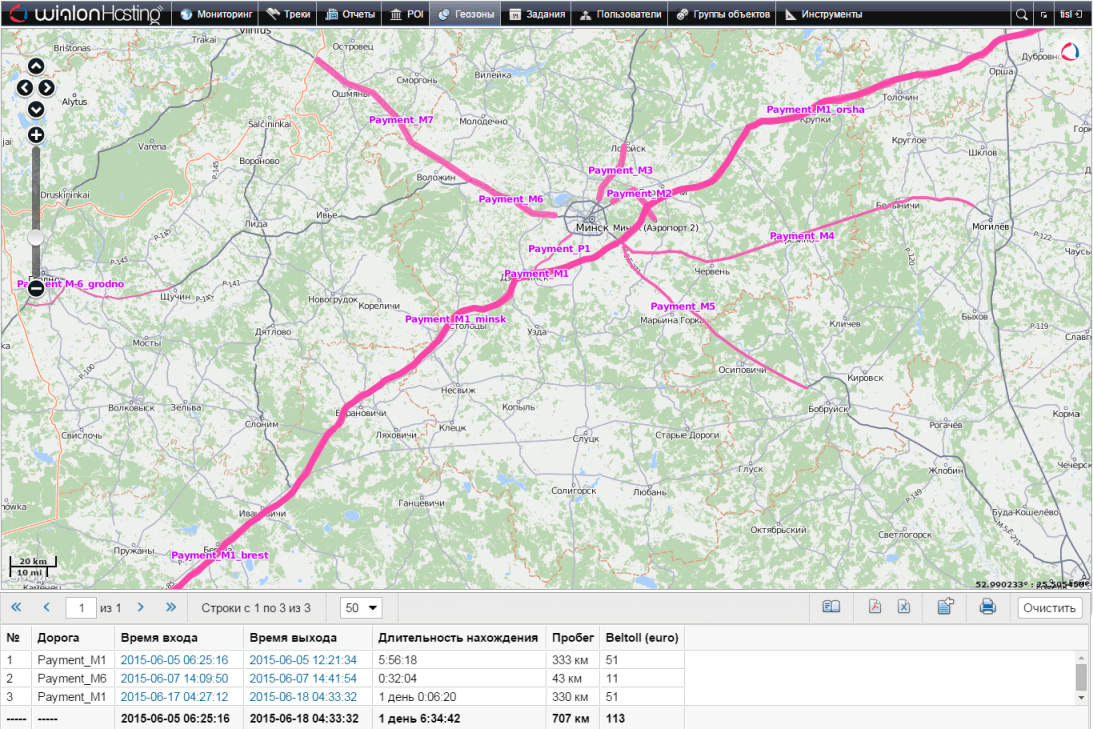Go to the first results page

(x=16, y=607)
